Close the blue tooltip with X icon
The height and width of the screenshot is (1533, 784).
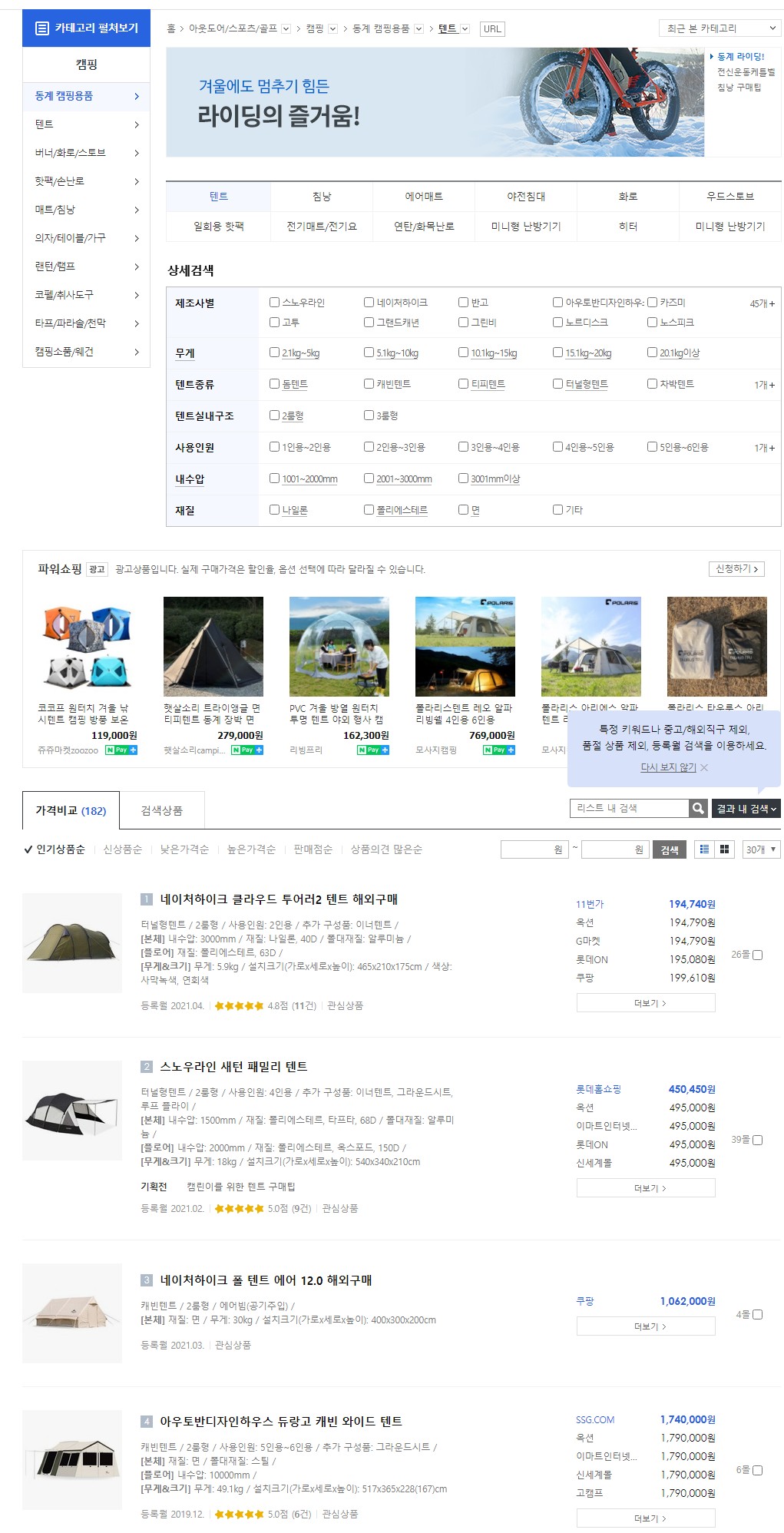click(704, 767)
